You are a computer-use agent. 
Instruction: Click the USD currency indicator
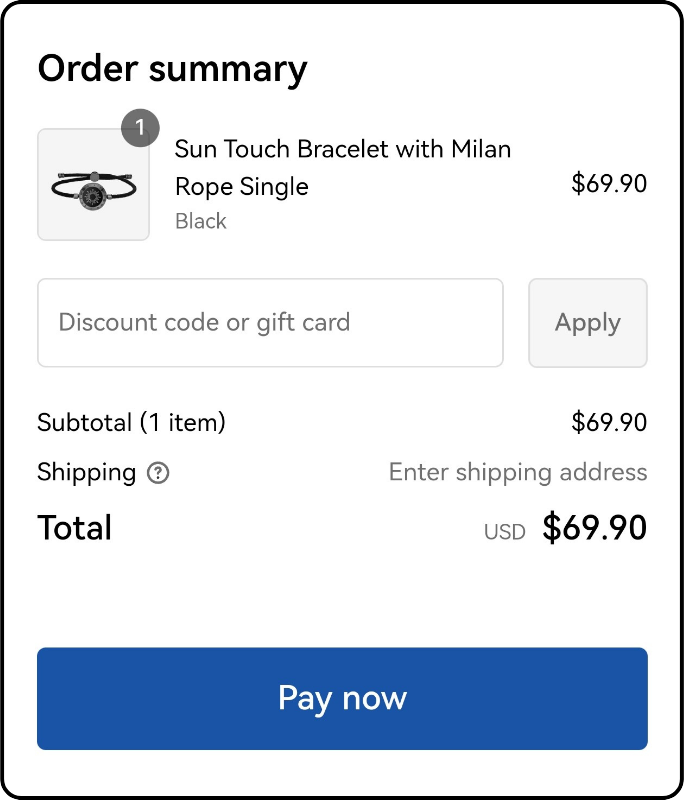pos(504,532)
